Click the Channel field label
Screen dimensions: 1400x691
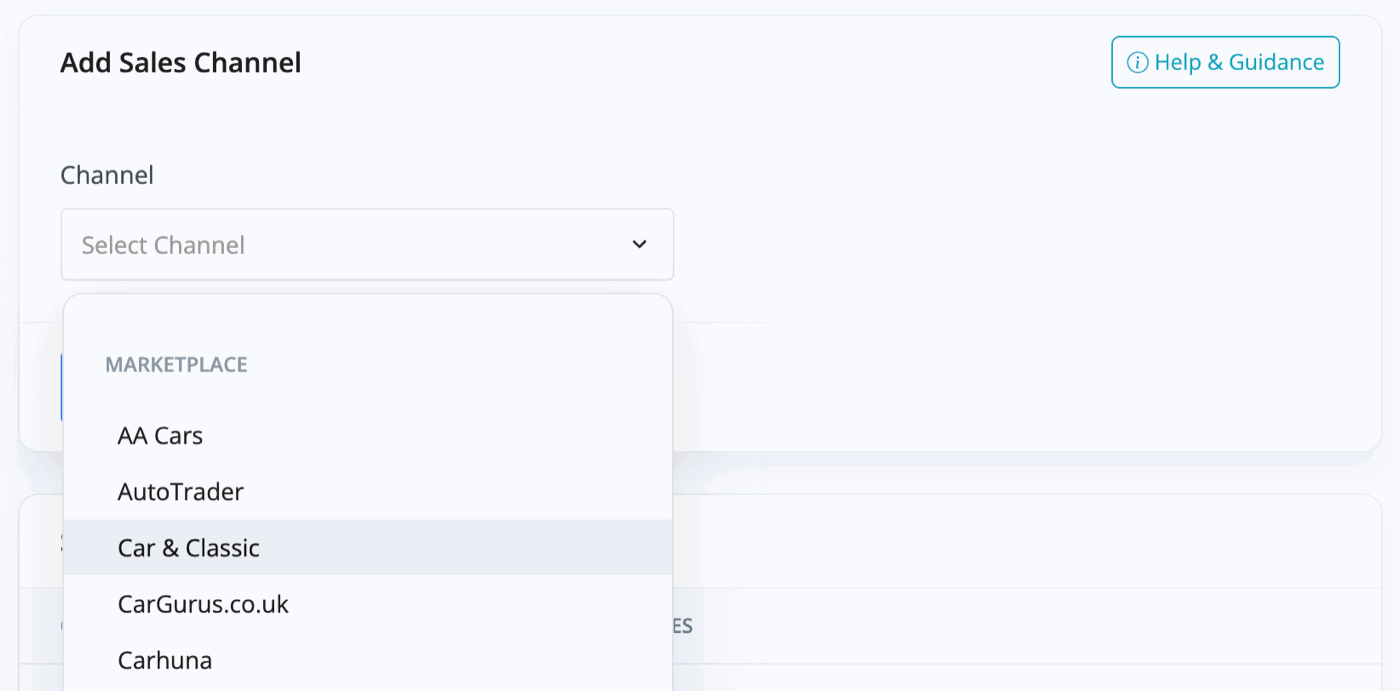pyautogui.click(x=107, y=175)
